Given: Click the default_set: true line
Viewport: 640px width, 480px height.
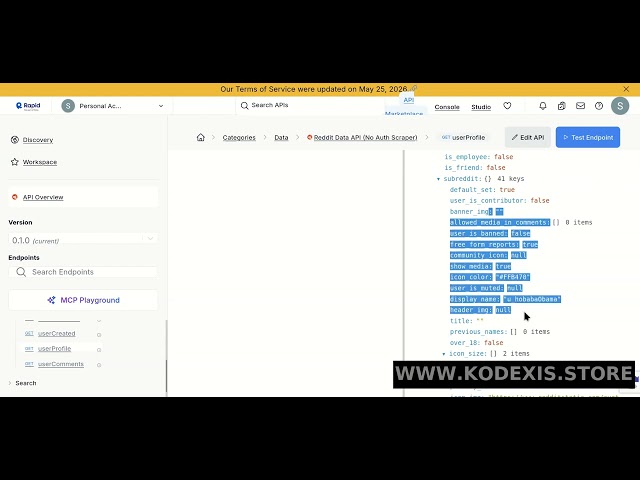Looking at the screenshot, I should tap(482, 190).
